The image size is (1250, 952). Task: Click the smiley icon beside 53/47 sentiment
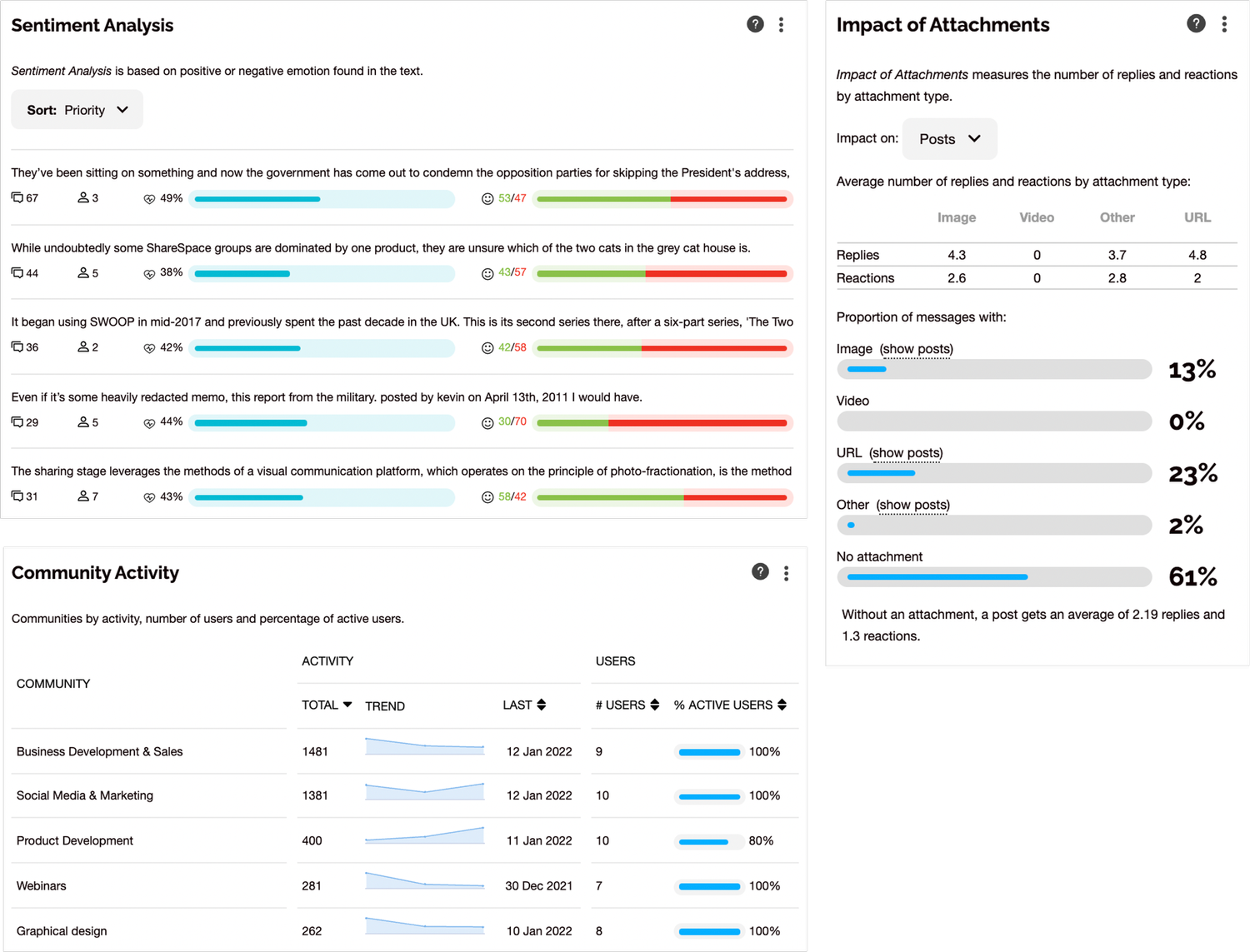(x=487, y=198)
